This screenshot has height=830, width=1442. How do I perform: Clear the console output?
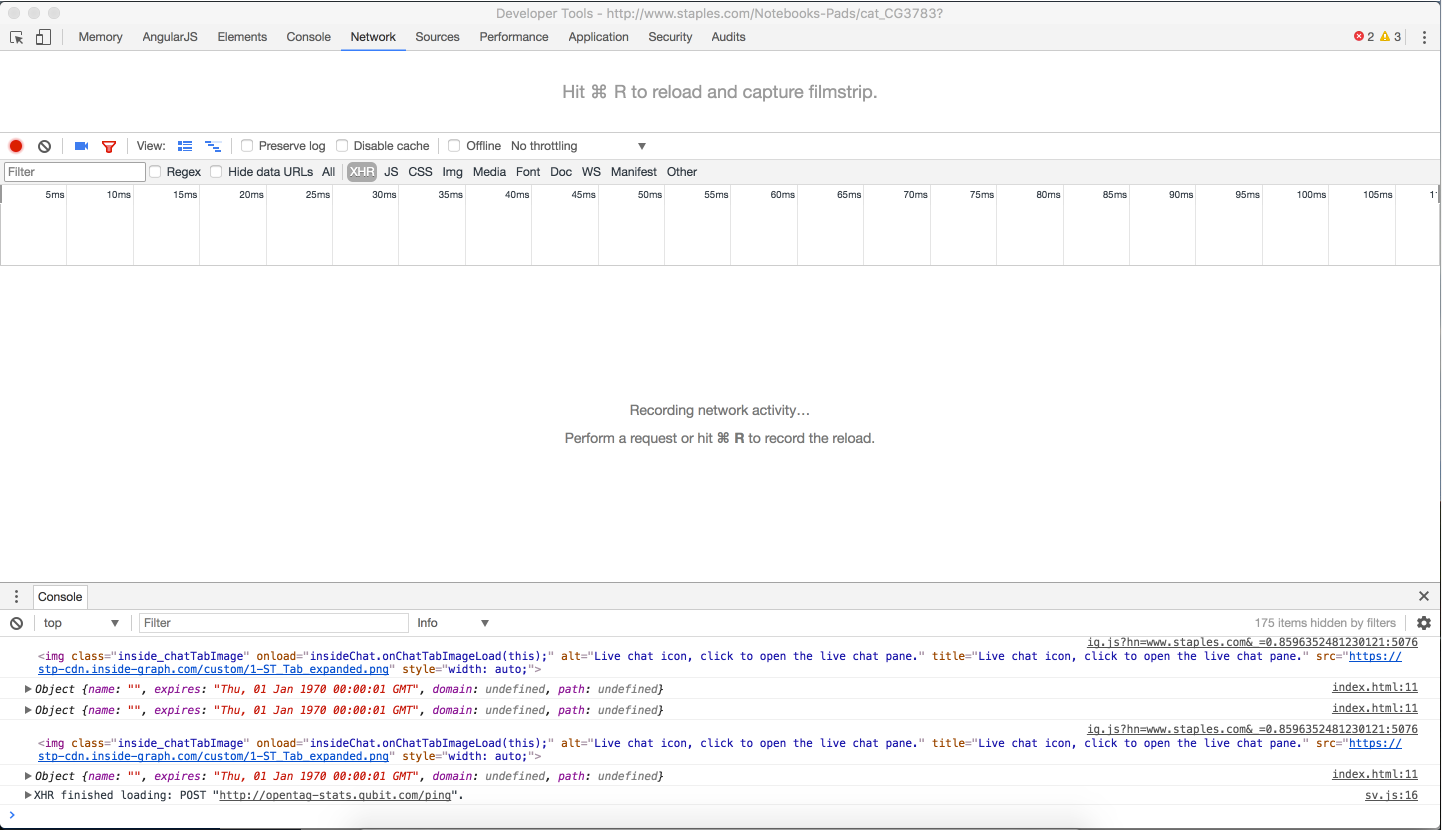[16, 622]
